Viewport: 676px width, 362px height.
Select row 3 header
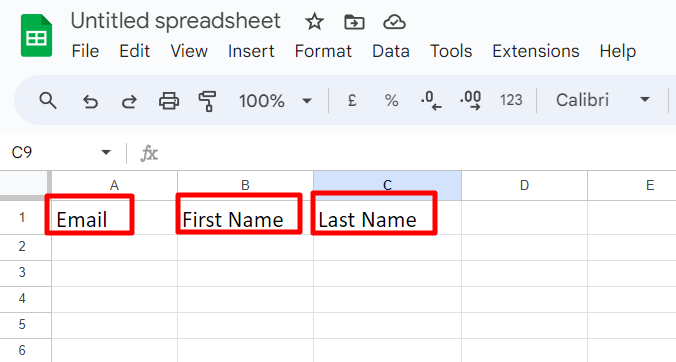click(x=25, y=273)
